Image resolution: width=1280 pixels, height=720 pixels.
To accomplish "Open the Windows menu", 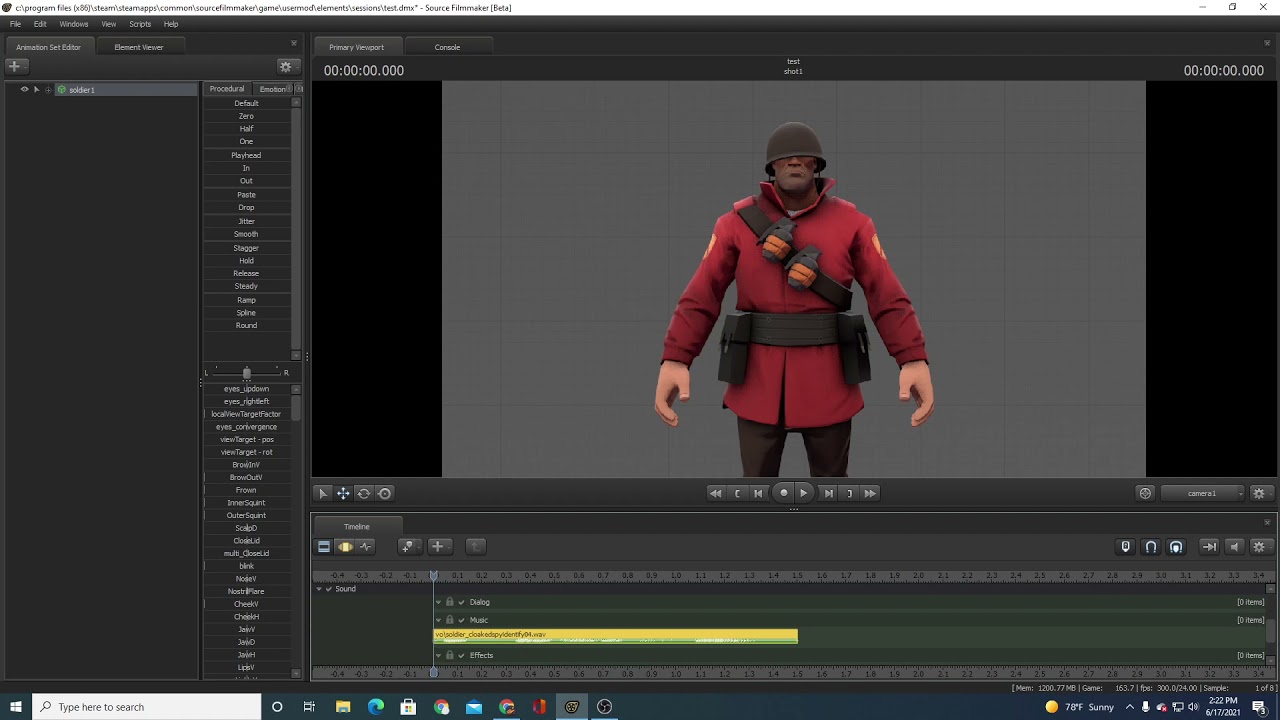I will (74, 24).
